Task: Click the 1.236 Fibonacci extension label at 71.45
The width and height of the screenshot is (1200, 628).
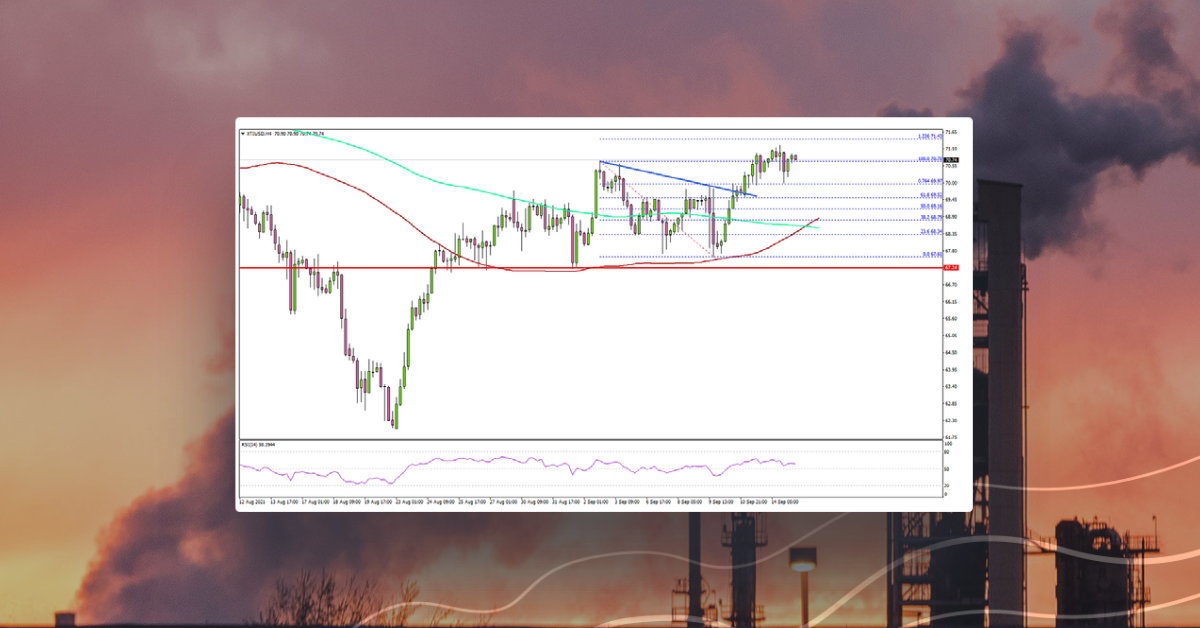Action: [x=930, y=136]
